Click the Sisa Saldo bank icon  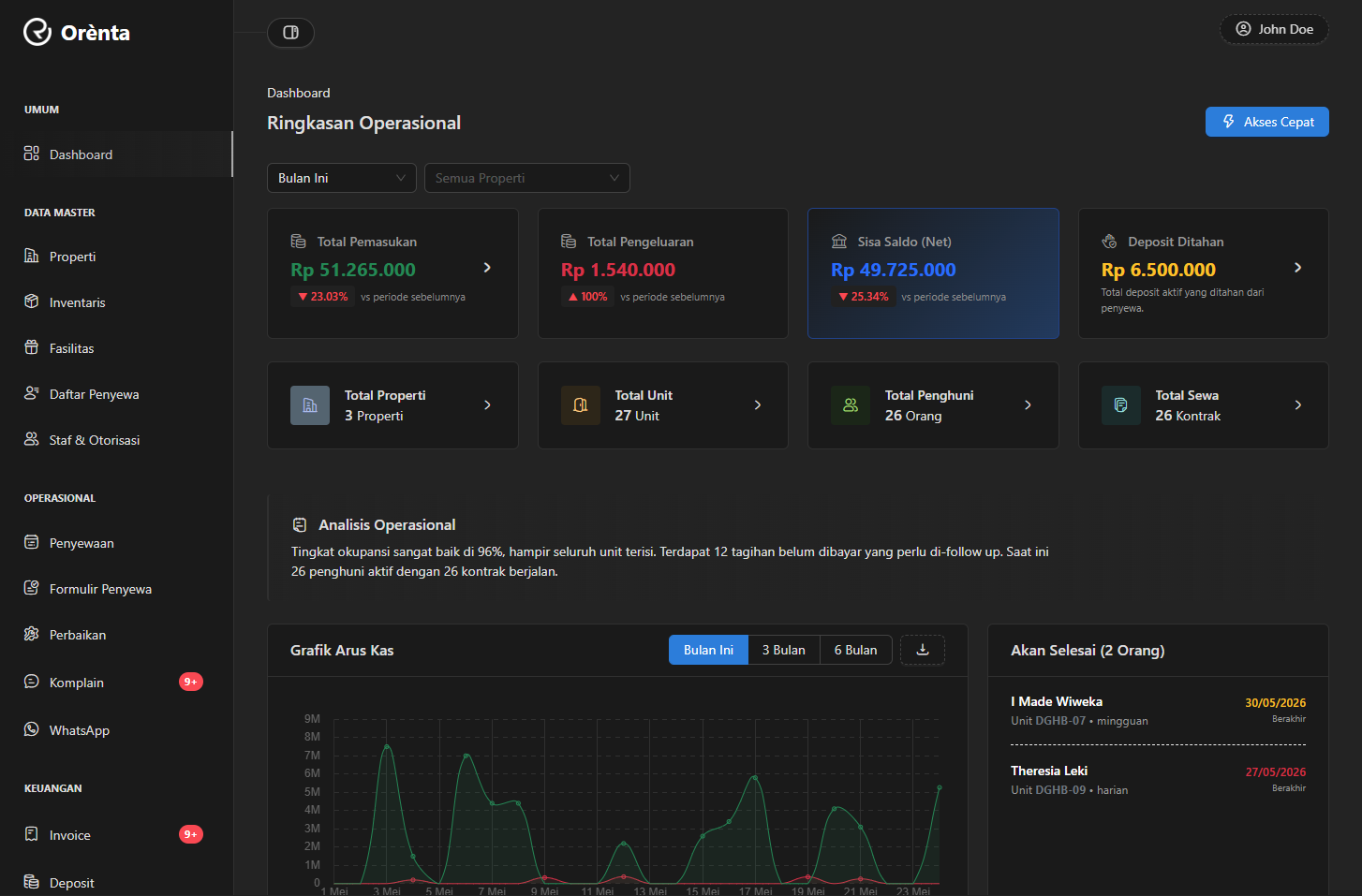pos(839,242)
